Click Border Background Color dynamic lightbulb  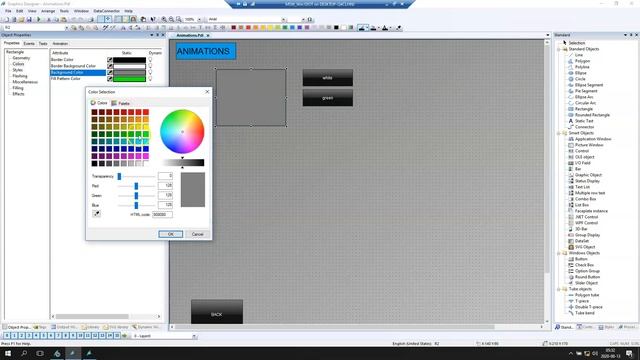[x=150, y=66]
